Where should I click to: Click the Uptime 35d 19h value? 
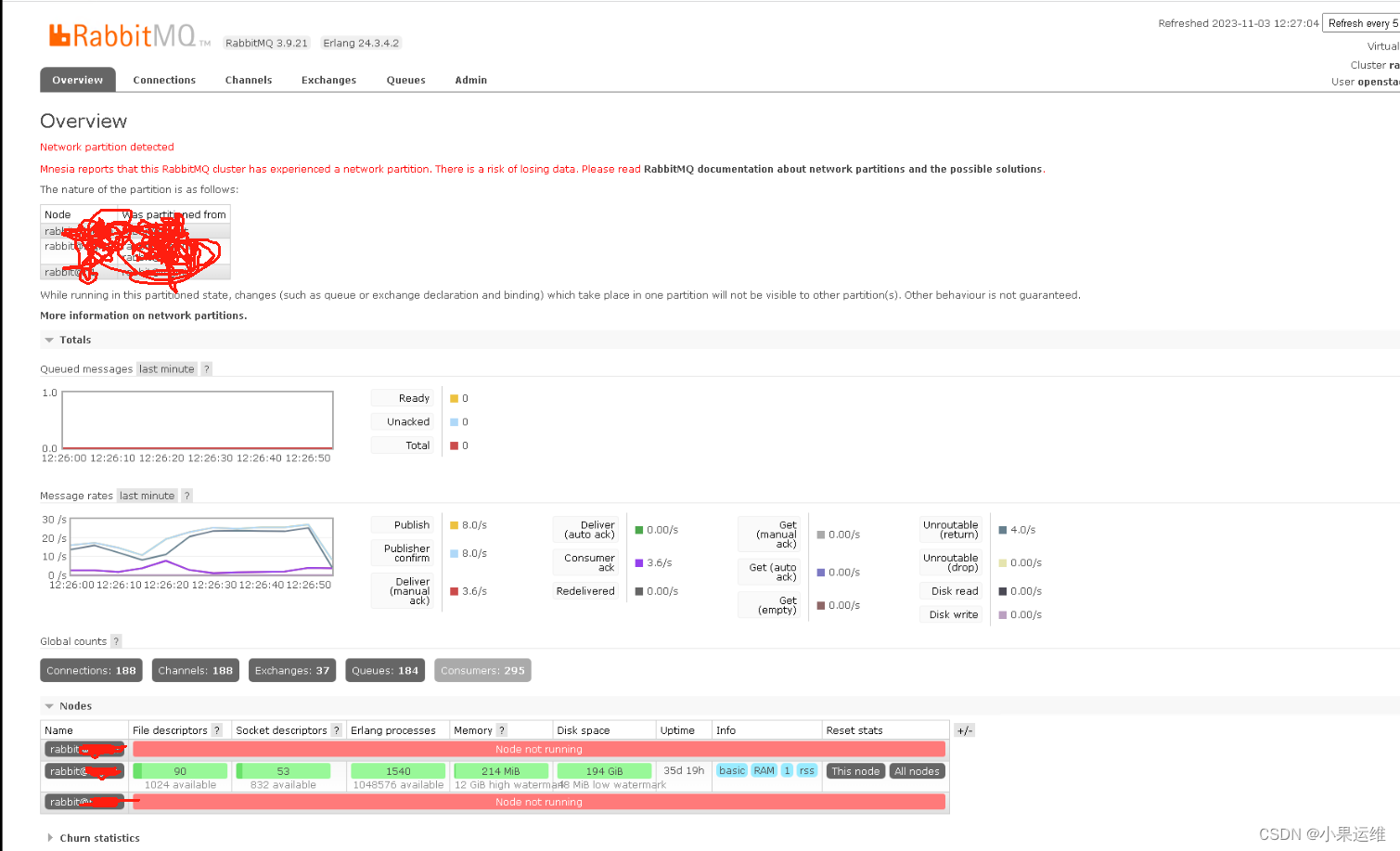coord(684,770)
